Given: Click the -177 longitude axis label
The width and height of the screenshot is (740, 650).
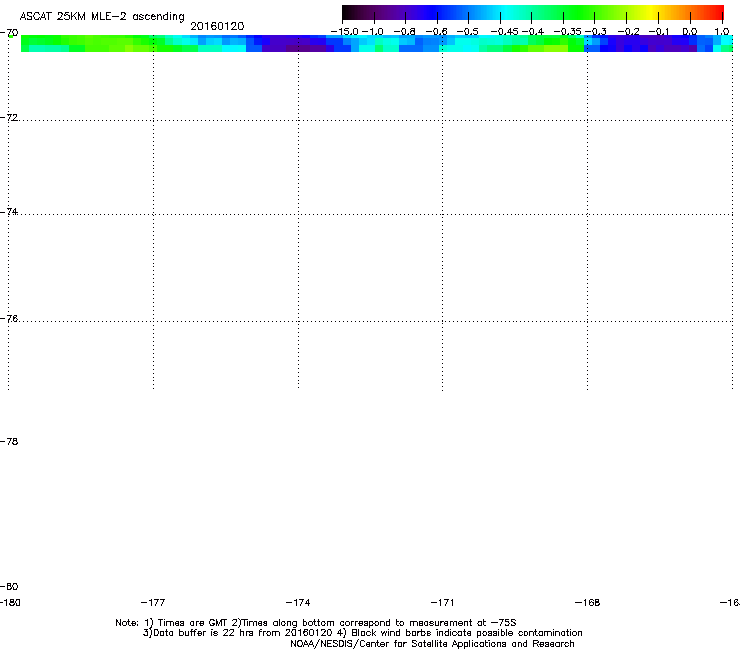Looking at the screenshot, I should [x=153, y=602].
